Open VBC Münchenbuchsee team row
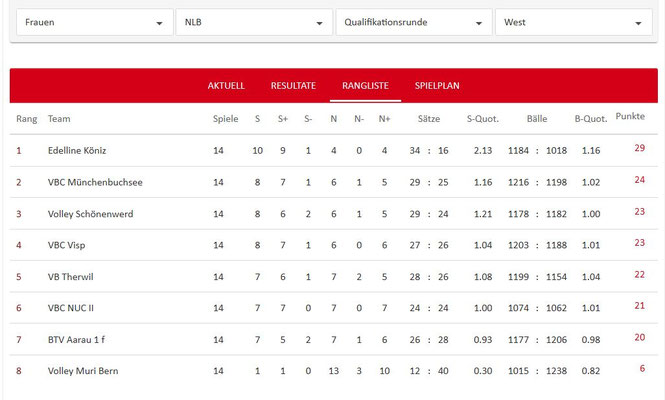 (93, 182)
